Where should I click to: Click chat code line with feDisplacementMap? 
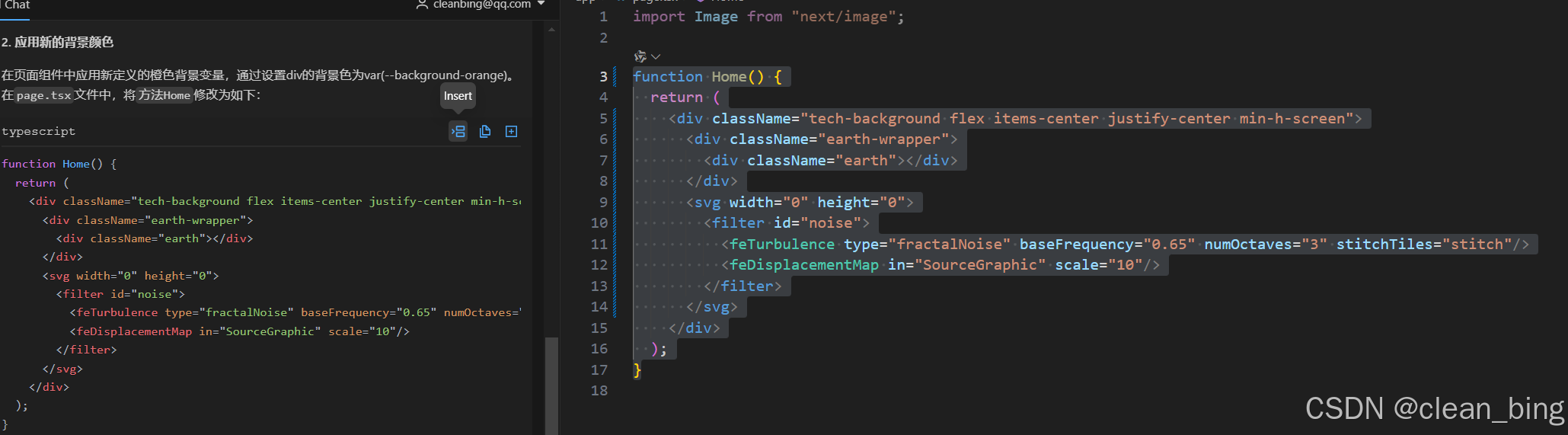240,331
